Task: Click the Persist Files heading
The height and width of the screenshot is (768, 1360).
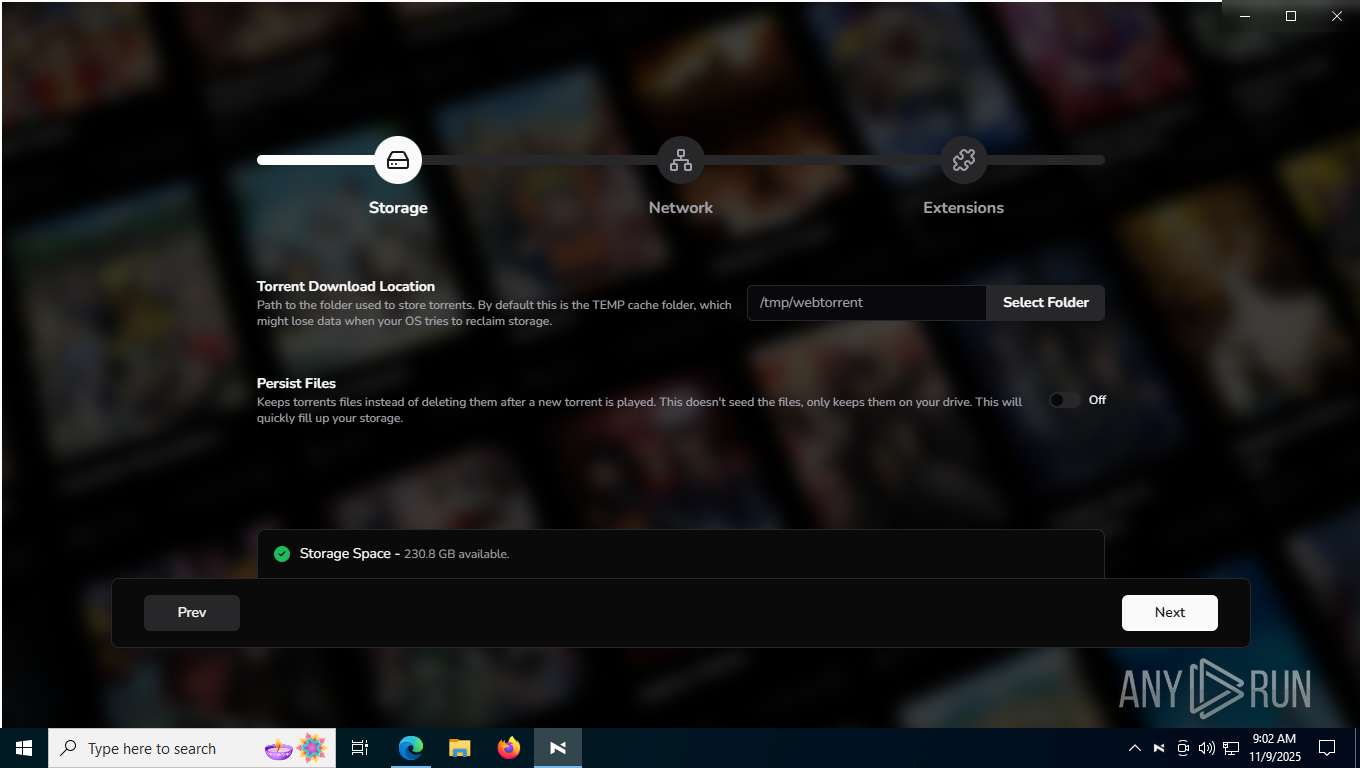Action: [x=296, y=383]
